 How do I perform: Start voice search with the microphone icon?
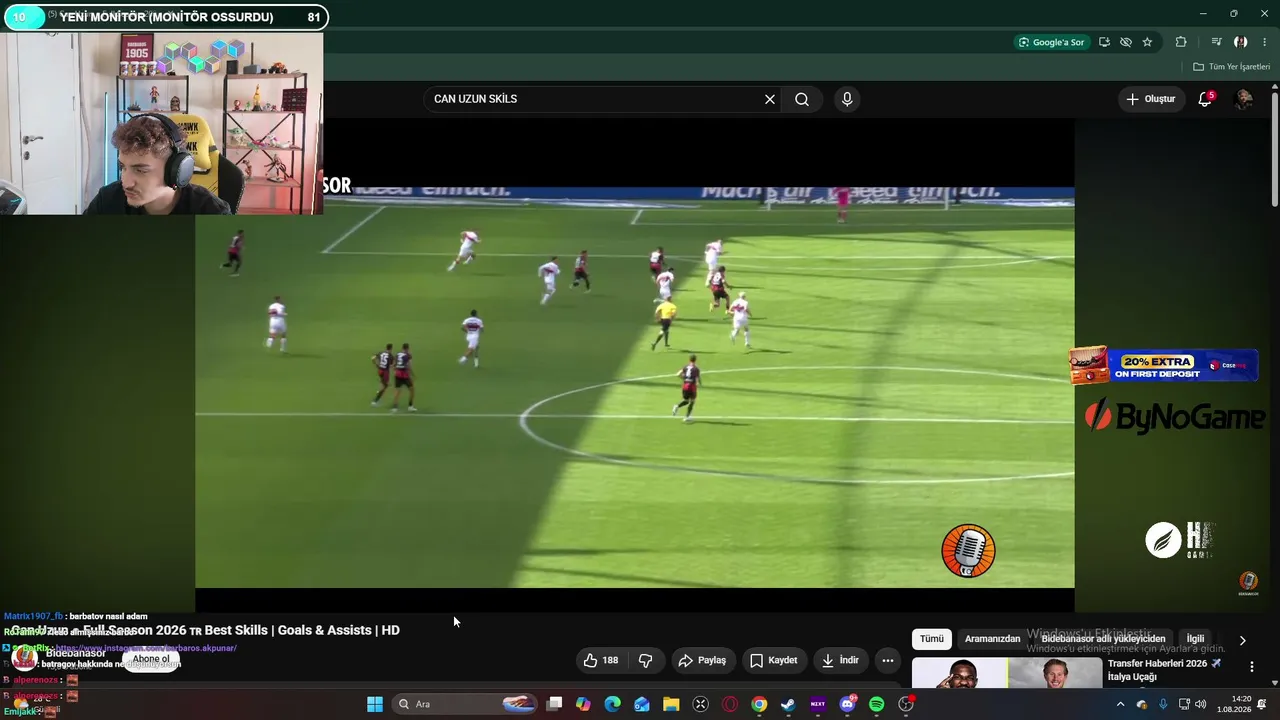[x=847, y=99]
